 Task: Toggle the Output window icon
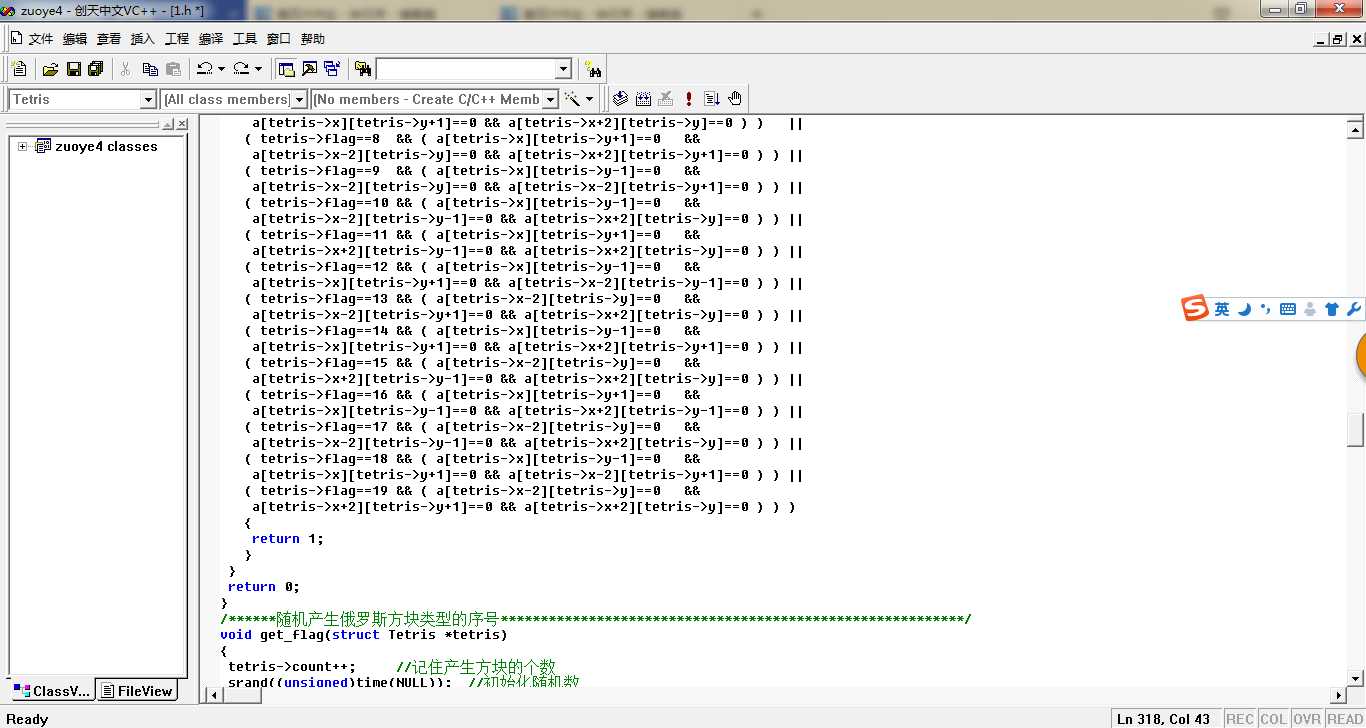click(309, 69)
